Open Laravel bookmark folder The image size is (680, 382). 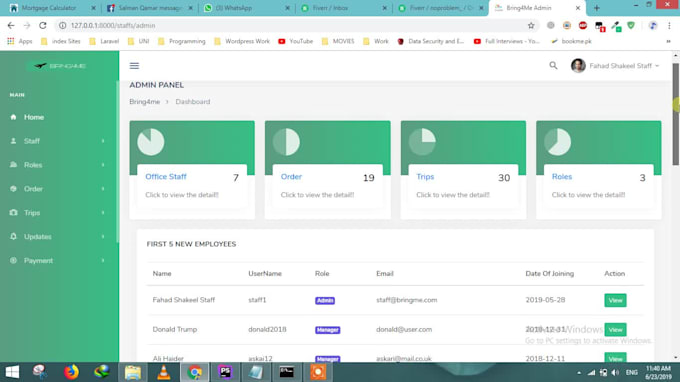pos(104,41)
